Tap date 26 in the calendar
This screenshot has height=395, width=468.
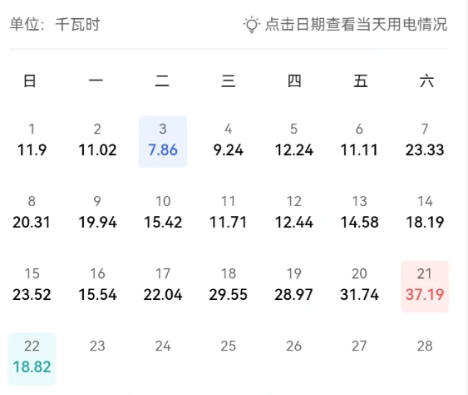(x=294, y=346)
